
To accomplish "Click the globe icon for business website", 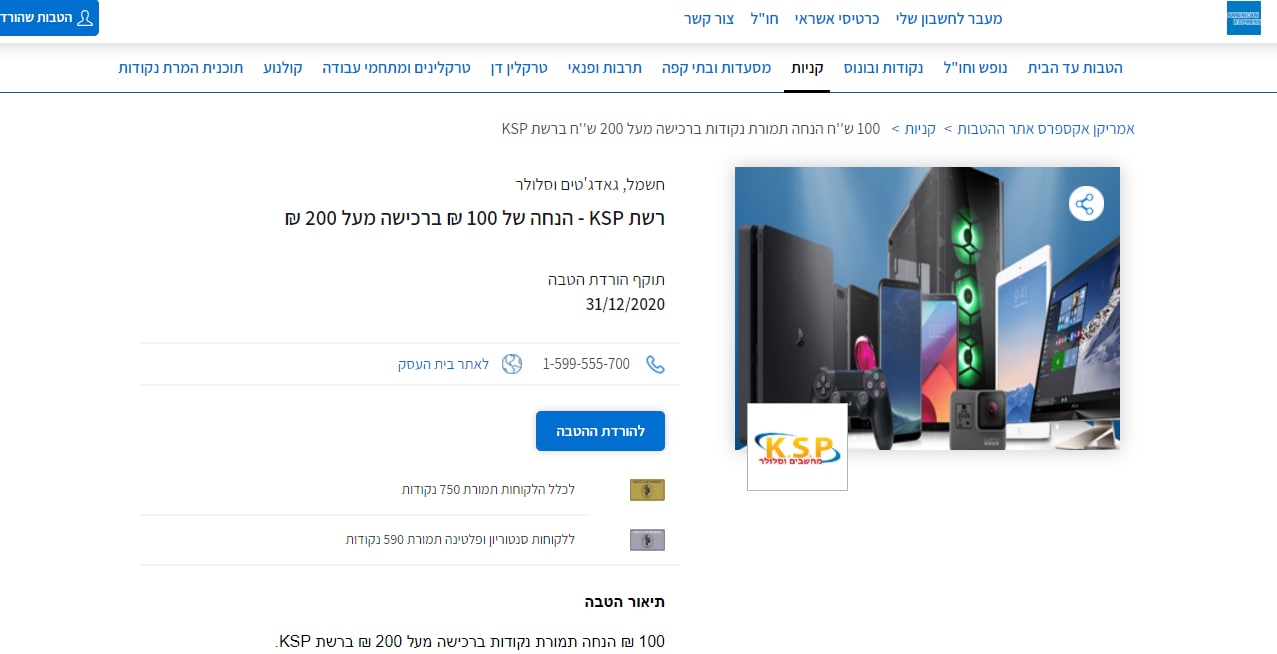I will [x=512, y=364].
